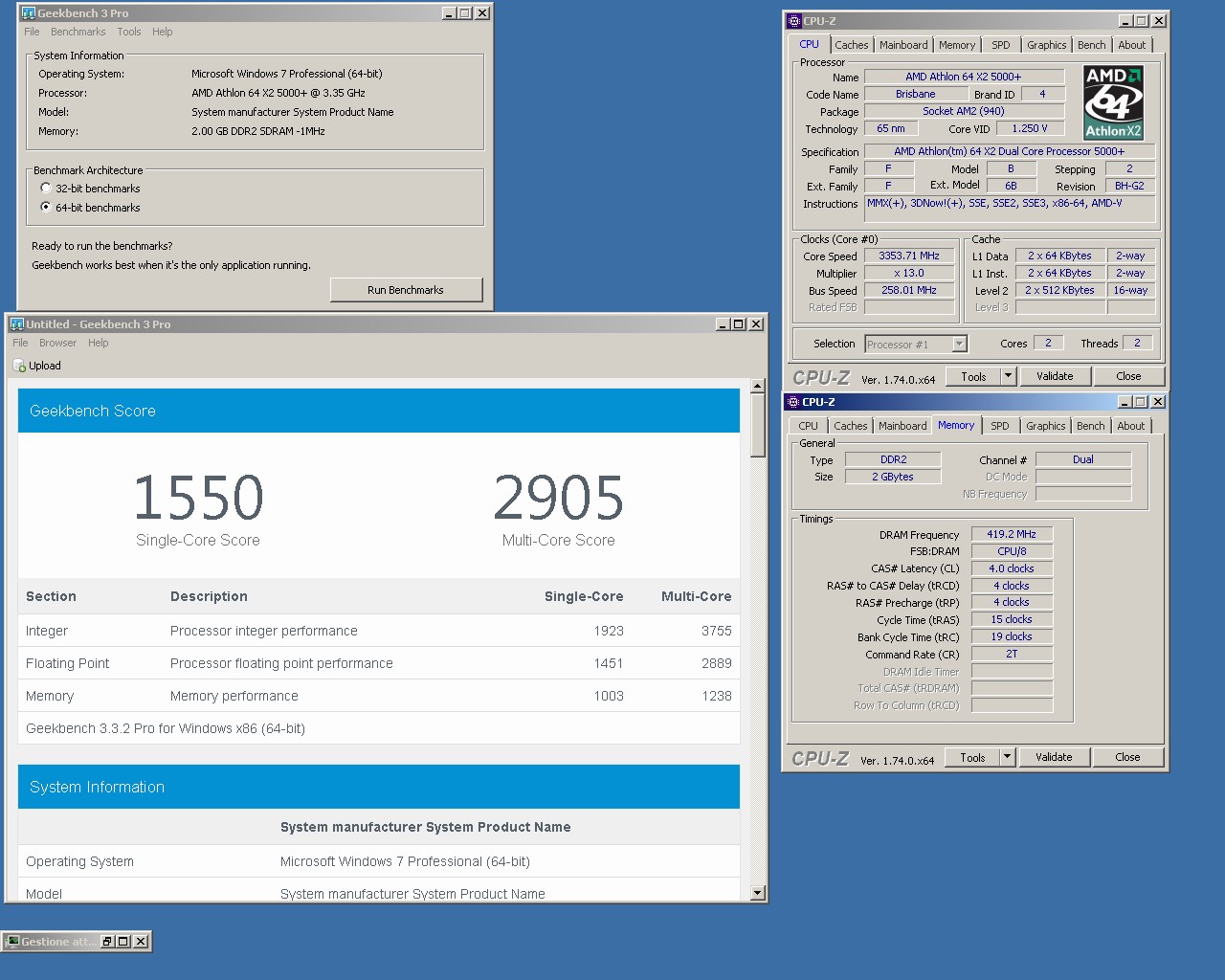The width and height of the screenshot is (1225, 980).
Task: Click the CPU-Z icon in memory window title bar
Action: pos(792,402)
